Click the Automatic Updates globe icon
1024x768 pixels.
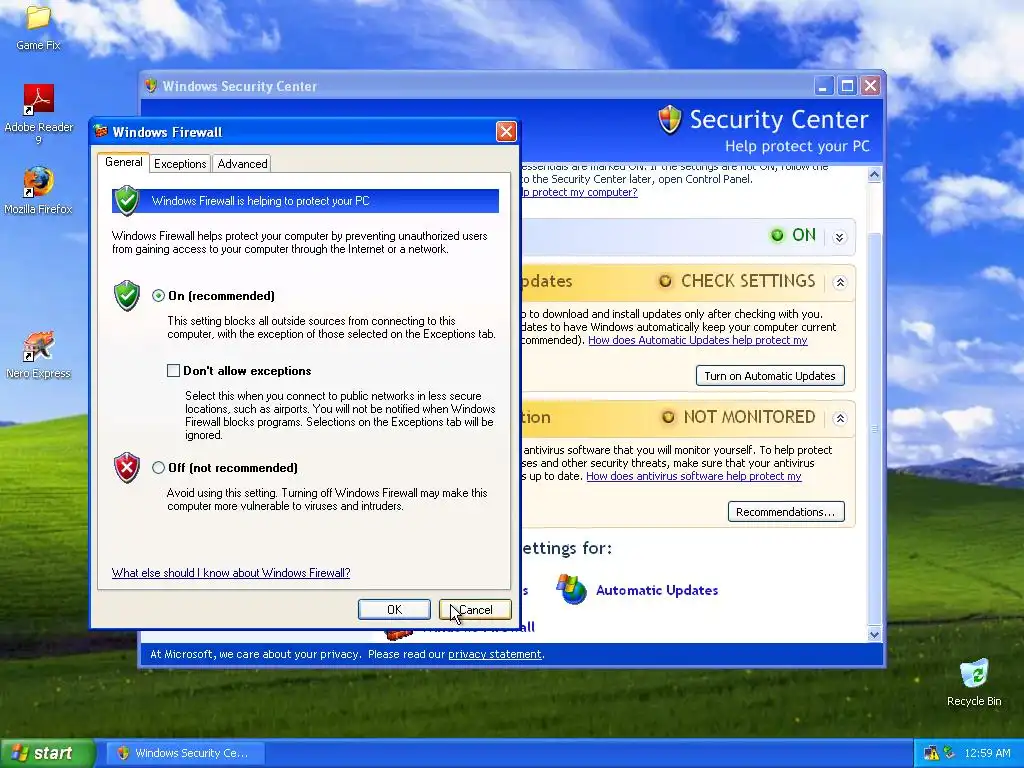pyautogui.click(x=571, y=589)
